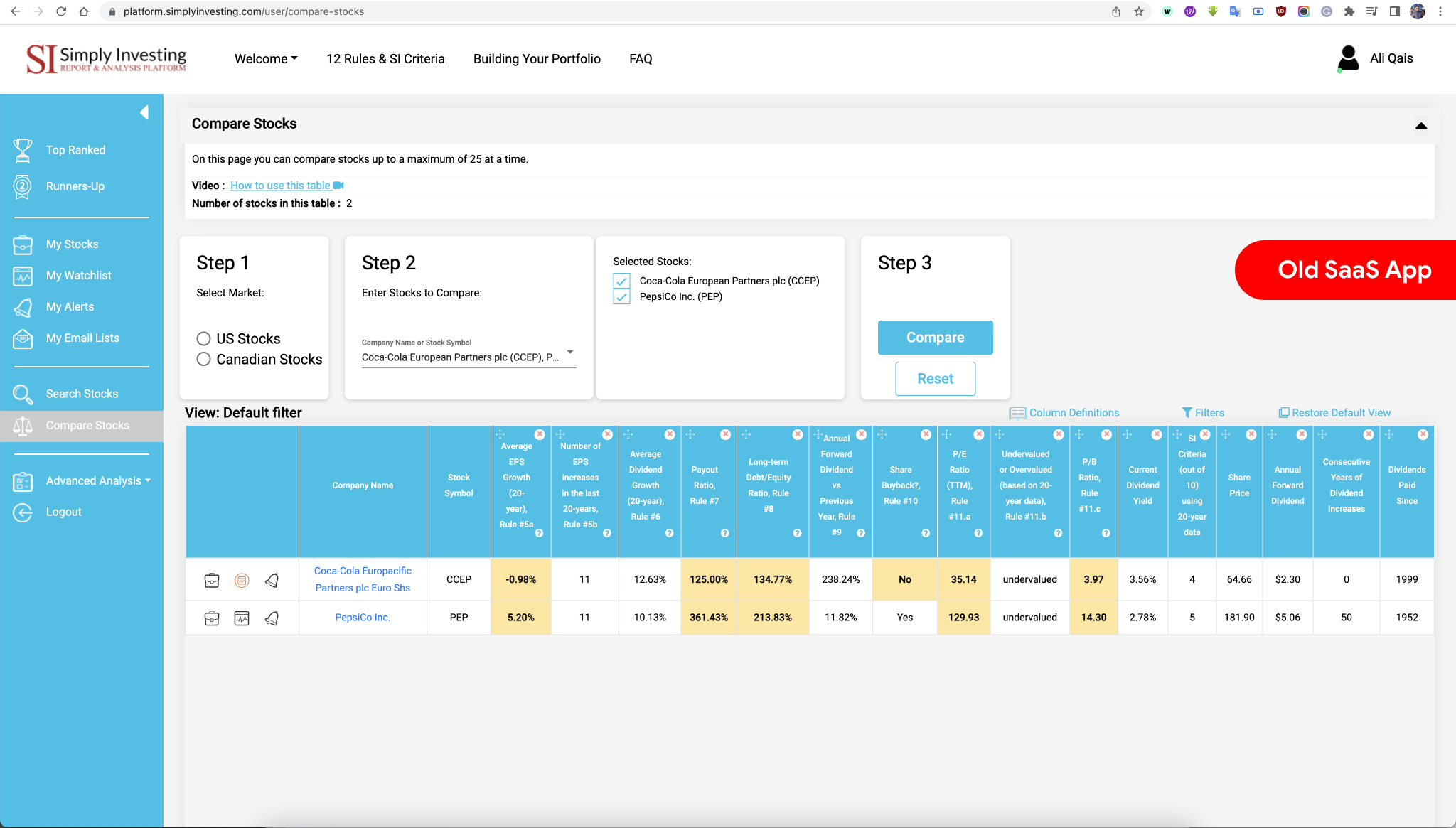Select the US Stocks radio button
The width and height of the screenshot is (1456, 828).
pyautogui.click(x=204, y=338)
